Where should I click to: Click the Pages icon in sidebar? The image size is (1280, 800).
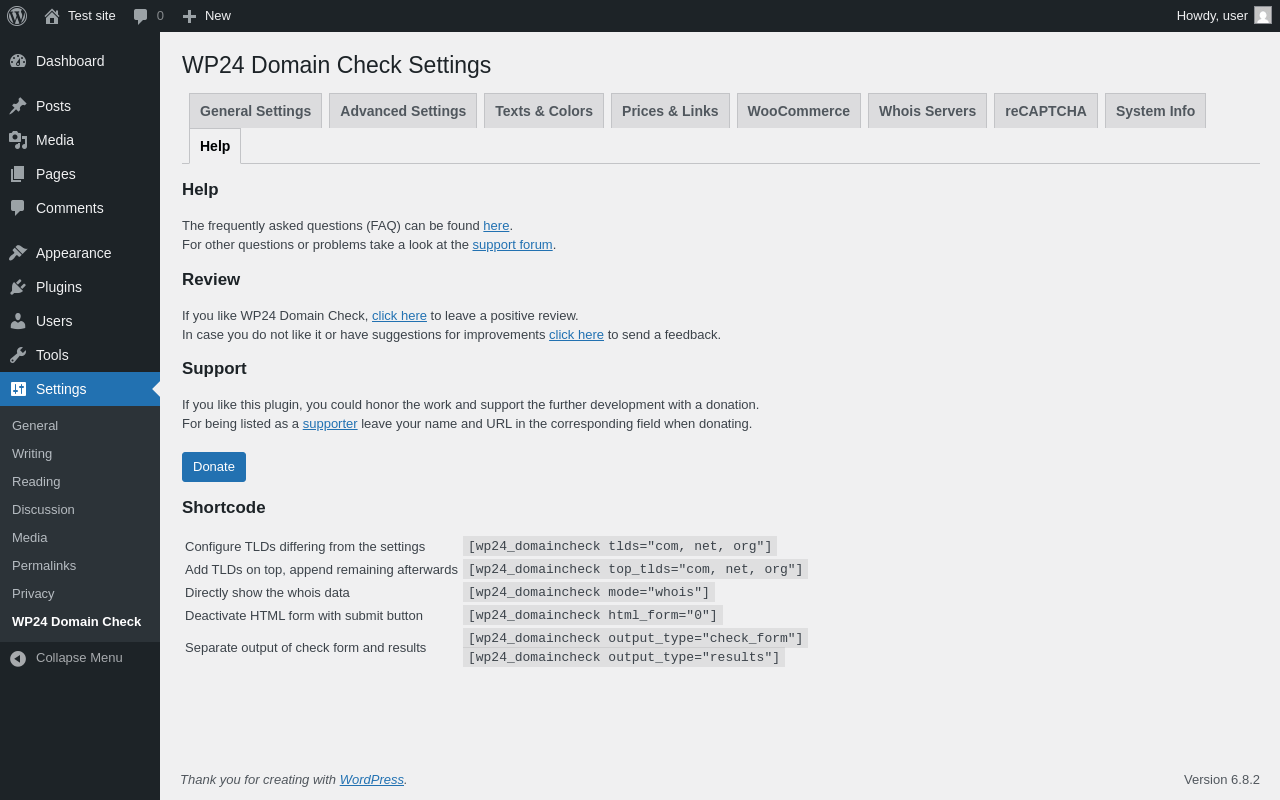tap(18, 174)
